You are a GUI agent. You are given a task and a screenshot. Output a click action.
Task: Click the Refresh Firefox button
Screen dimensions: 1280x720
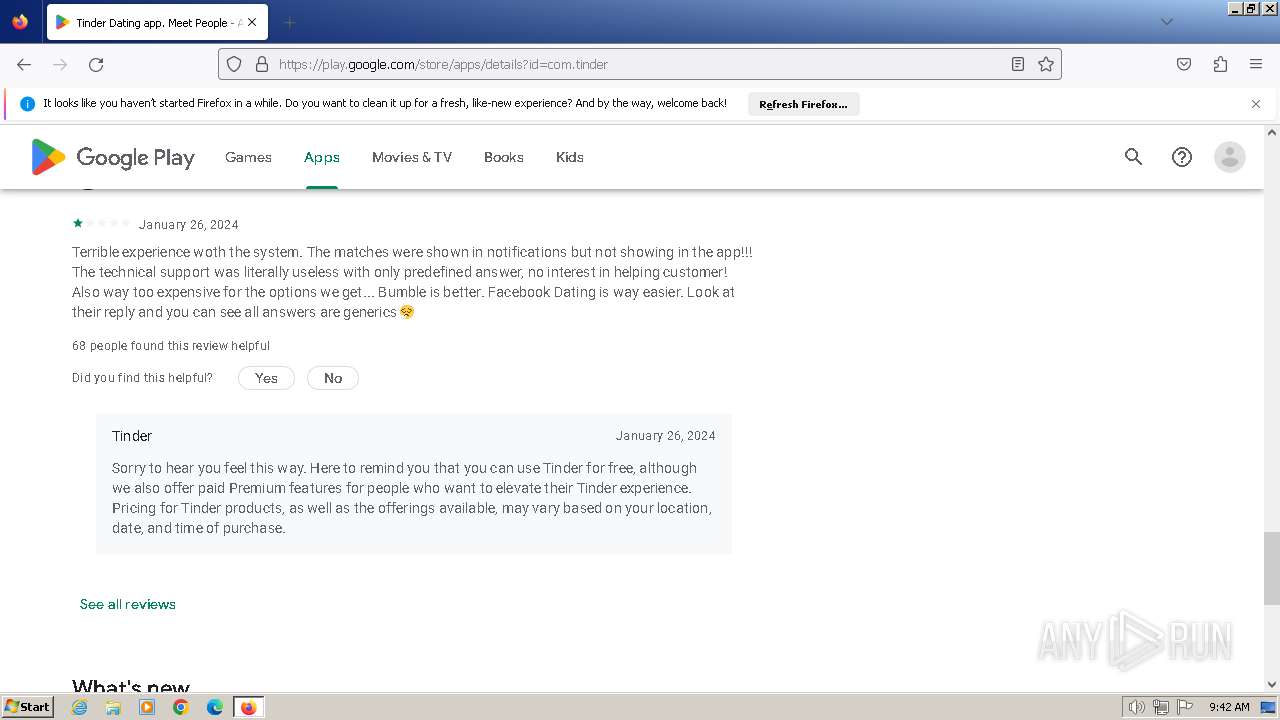[803, 104]
